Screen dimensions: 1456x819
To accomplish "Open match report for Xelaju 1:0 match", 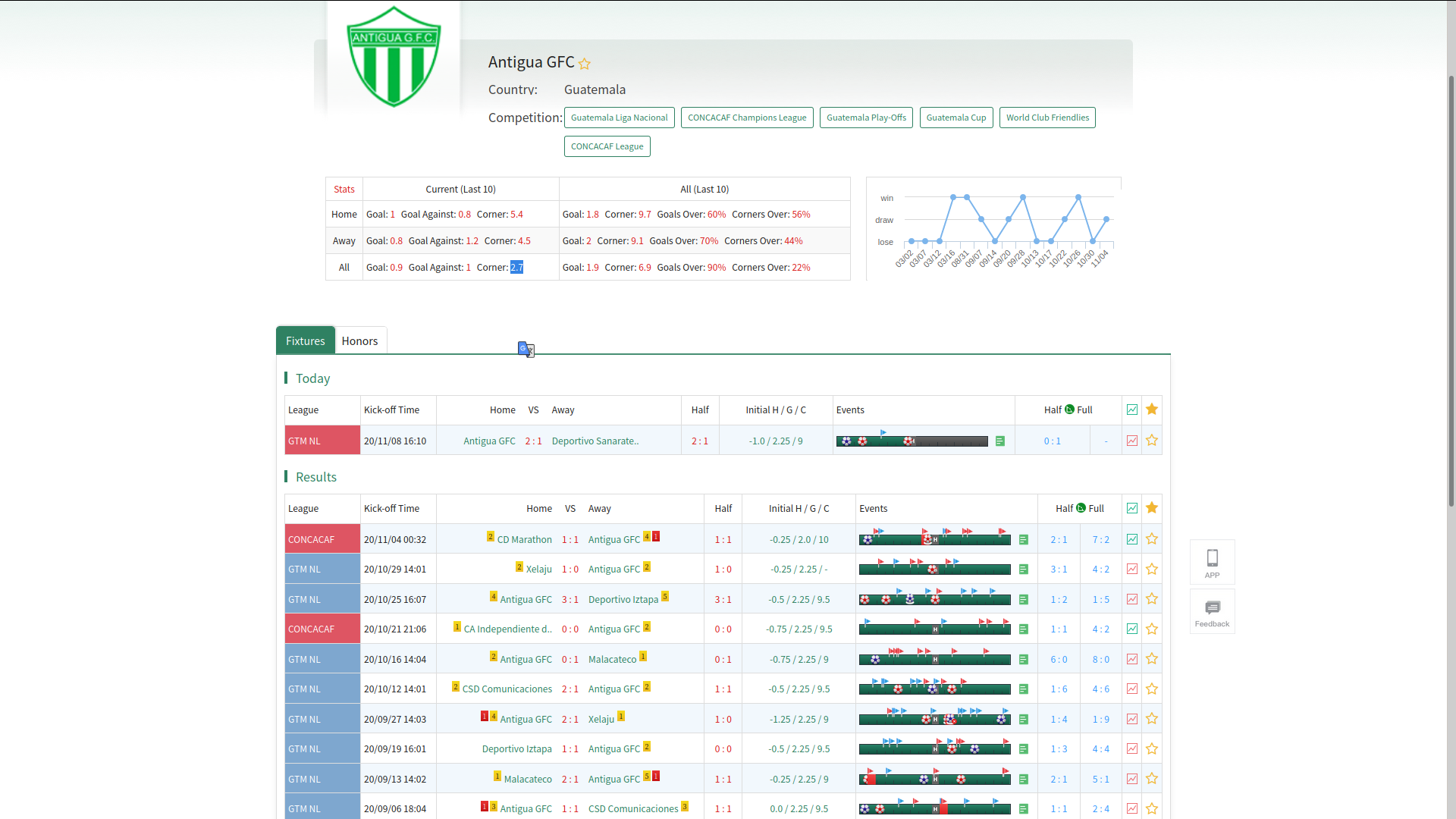I will point(1024,570).
